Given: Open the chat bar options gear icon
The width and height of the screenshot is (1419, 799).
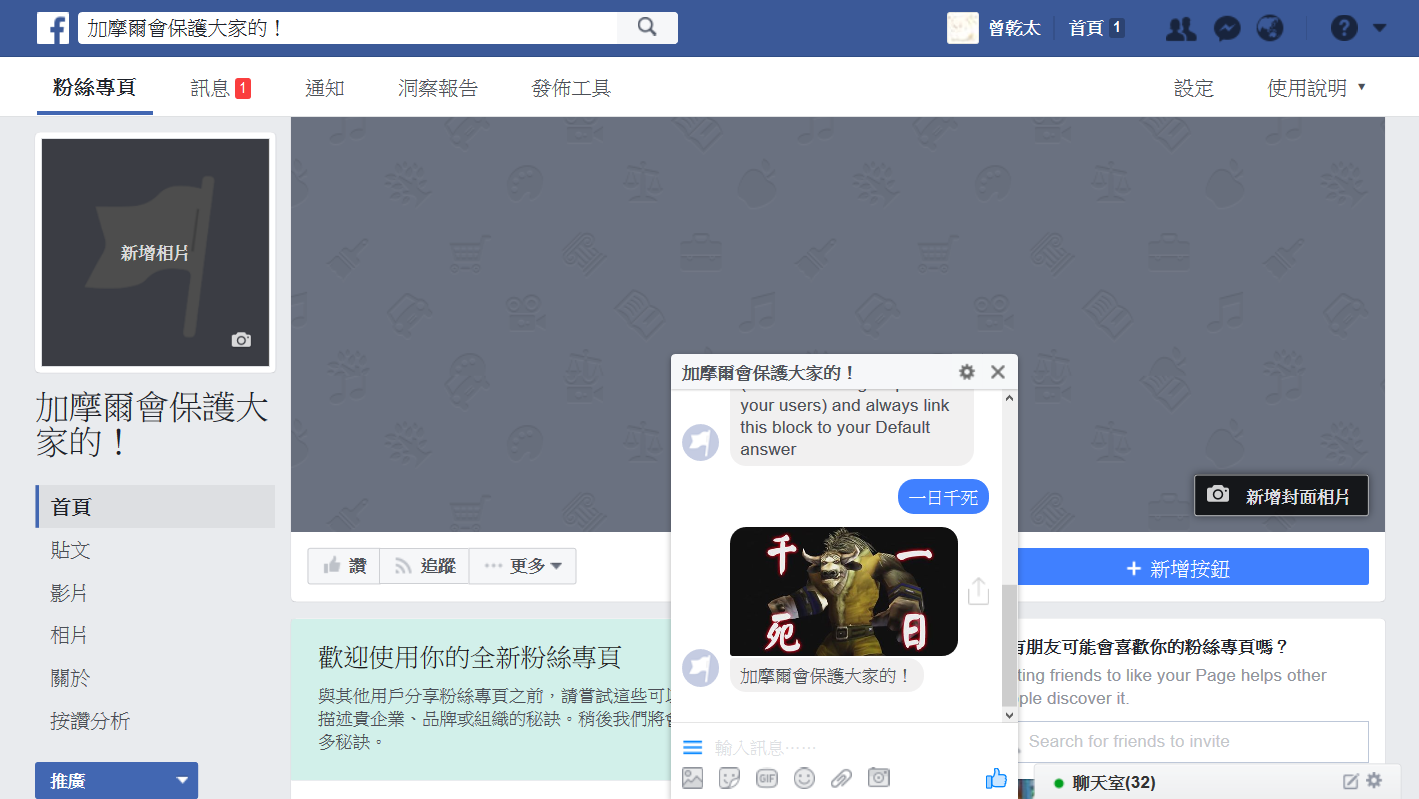Looking at the screenshot, I should click(1374, 780).
